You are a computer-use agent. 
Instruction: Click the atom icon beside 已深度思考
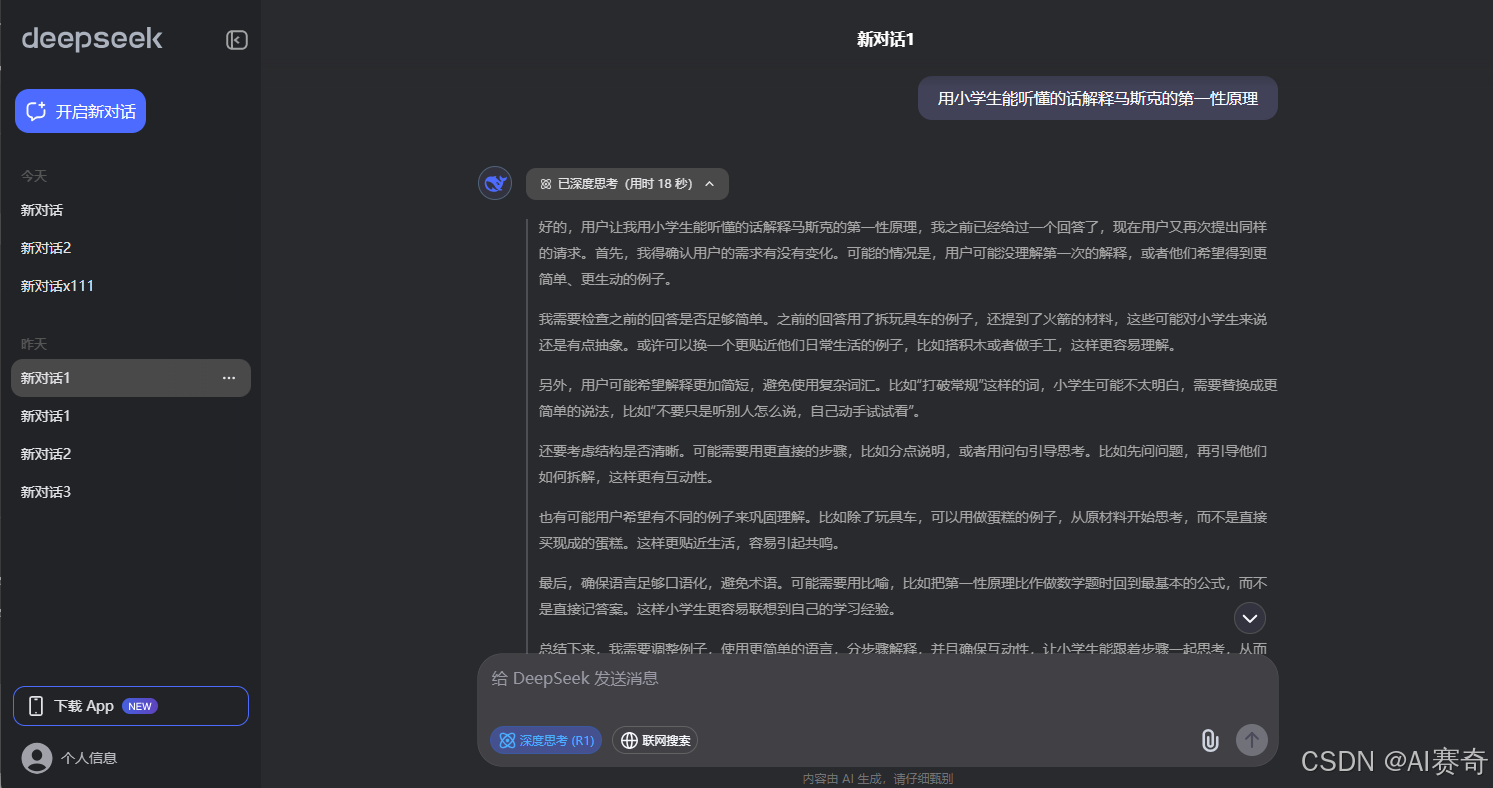(546, 184)
